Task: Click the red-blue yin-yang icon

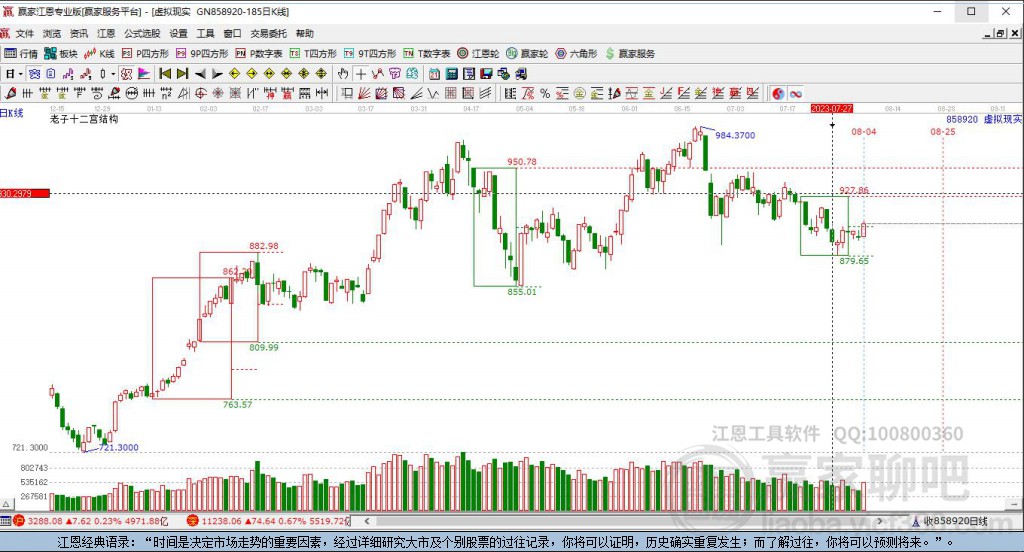Action: (778, 93)
